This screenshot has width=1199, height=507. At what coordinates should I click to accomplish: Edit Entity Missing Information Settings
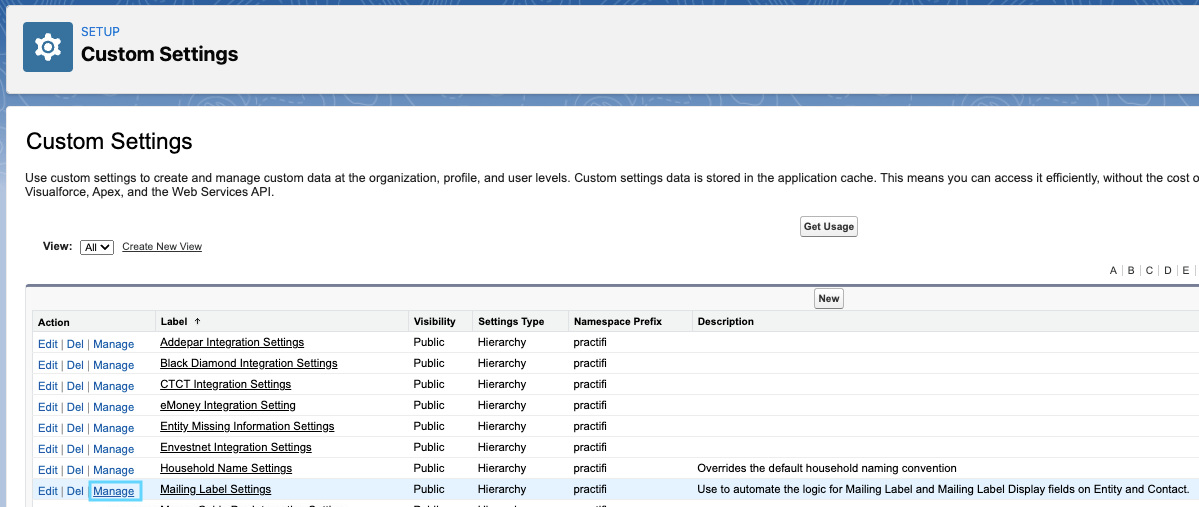click(47, 428)
